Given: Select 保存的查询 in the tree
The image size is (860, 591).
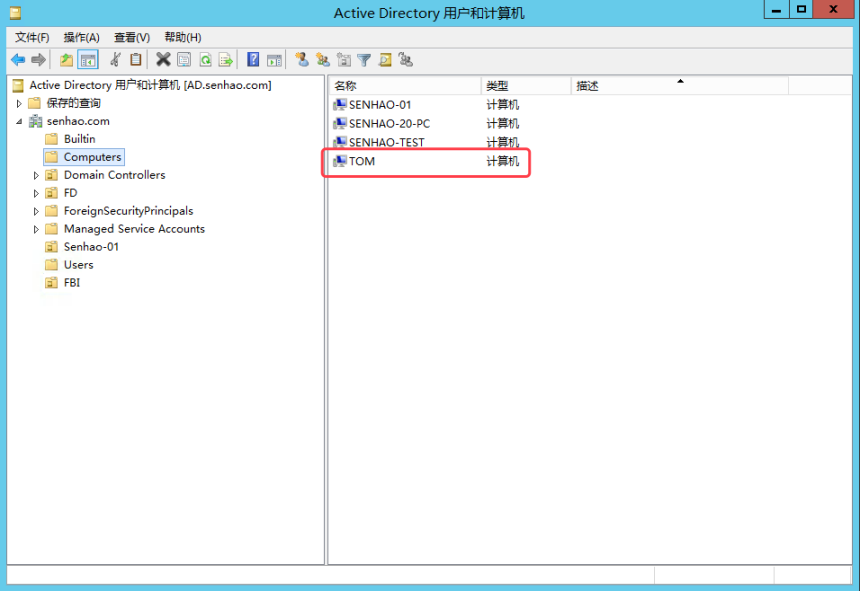Looking at the screenshot, I should pyautogui.click(x=73, y=103).
